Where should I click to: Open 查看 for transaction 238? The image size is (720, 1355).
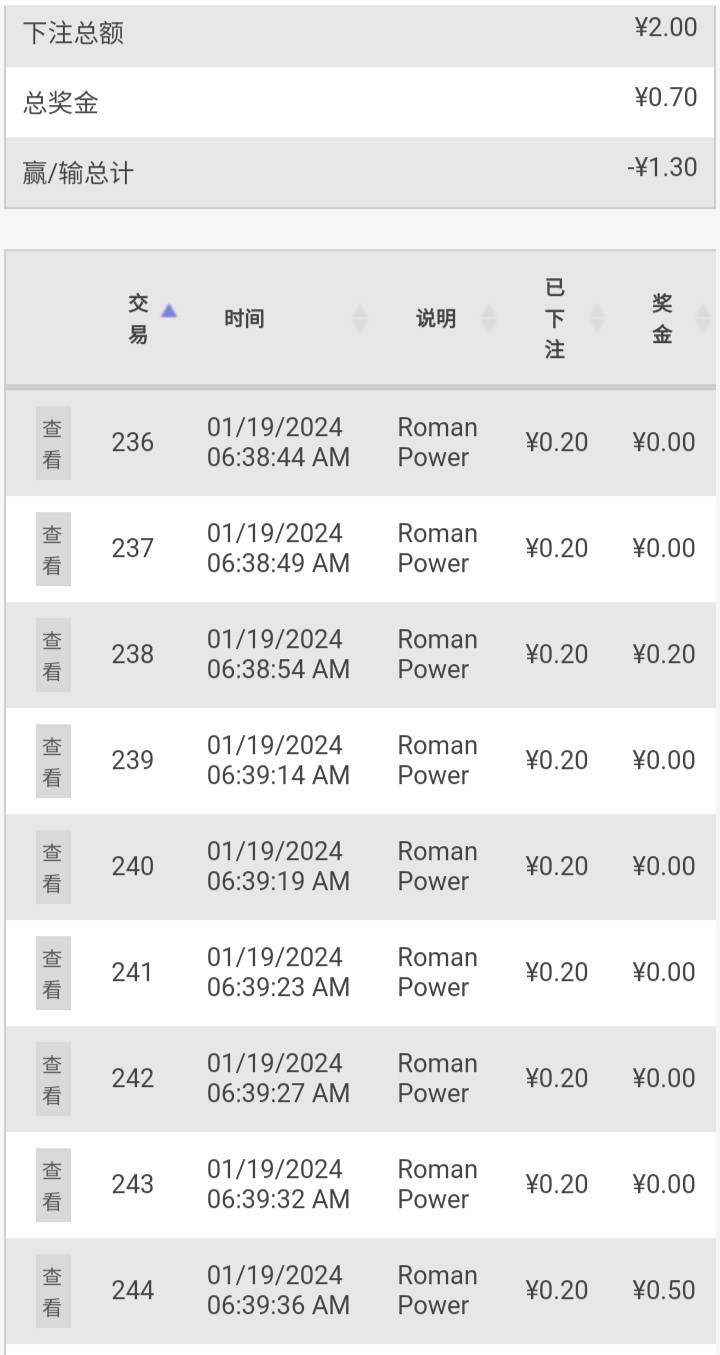tap(53, 655)
